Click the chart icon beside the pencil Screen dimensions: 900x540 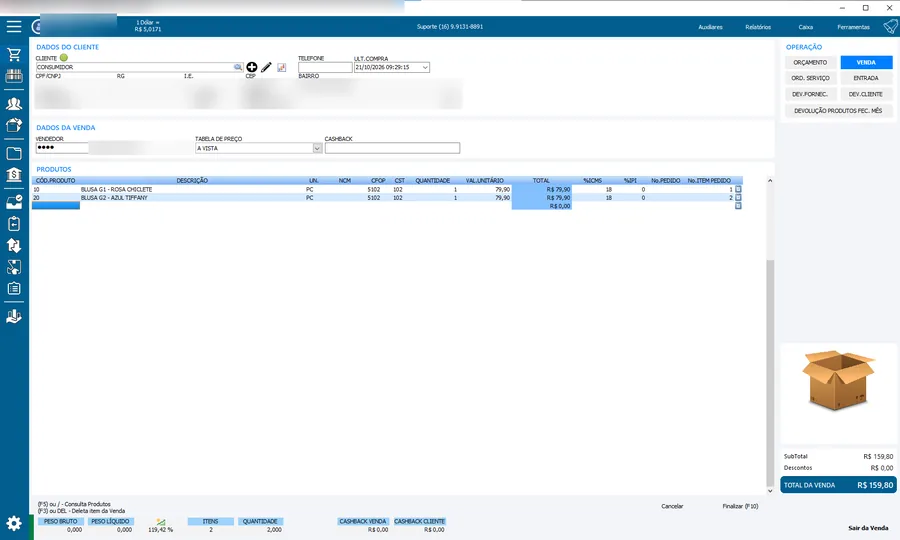click(x=281, y=68)
